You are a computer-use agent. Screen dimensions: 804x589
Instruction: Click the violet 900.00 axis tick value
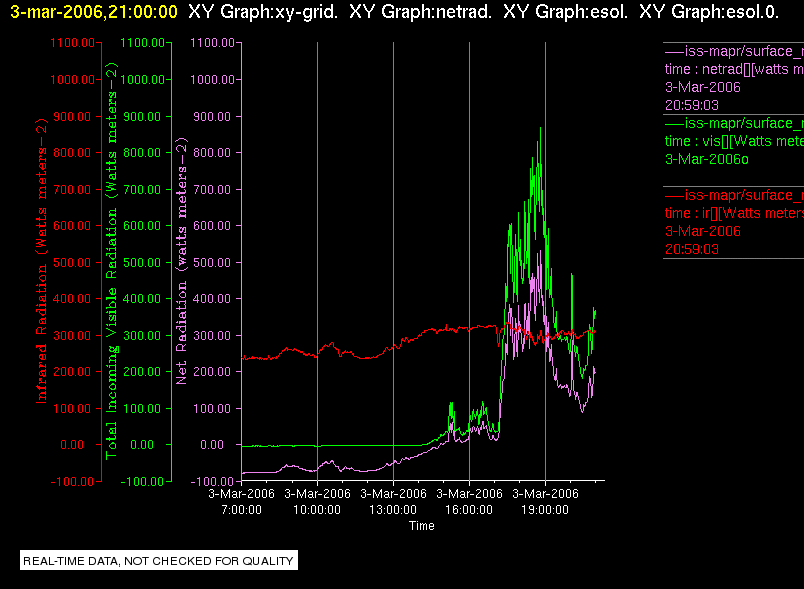(x=212, y=117)
